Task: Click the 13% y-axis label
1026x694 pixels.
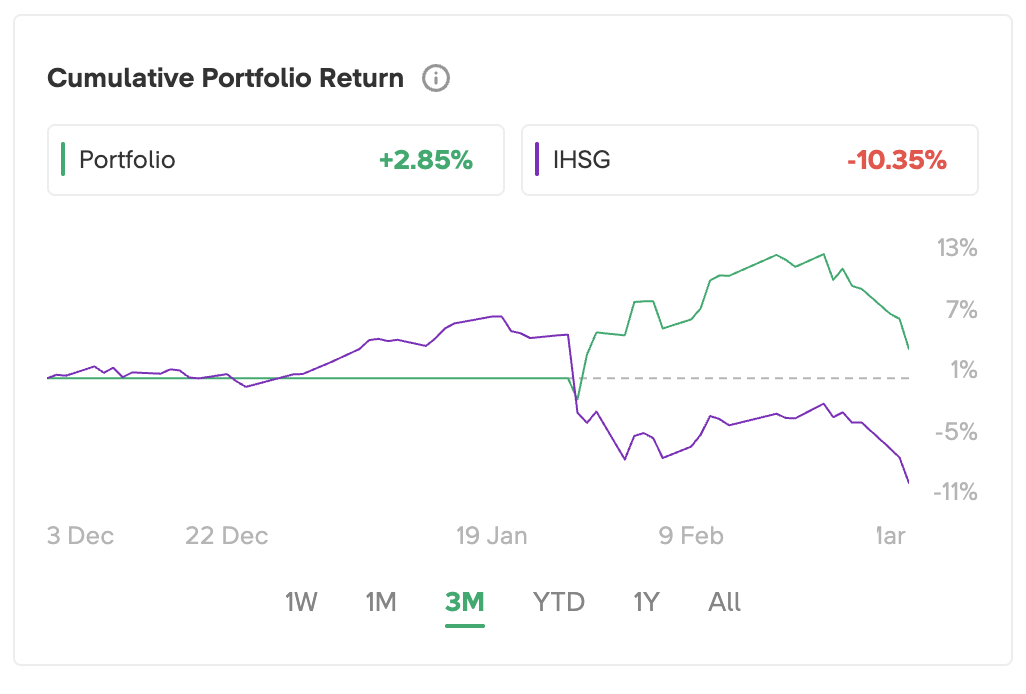Action: point(957,248)
